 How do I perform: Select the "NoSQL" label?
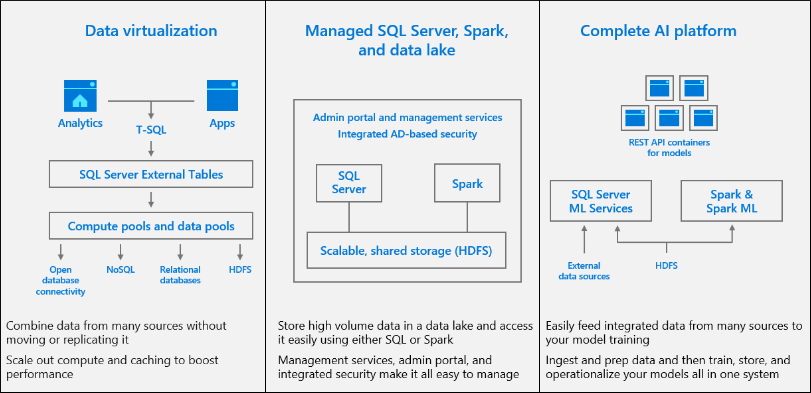[x=120, y=269]
